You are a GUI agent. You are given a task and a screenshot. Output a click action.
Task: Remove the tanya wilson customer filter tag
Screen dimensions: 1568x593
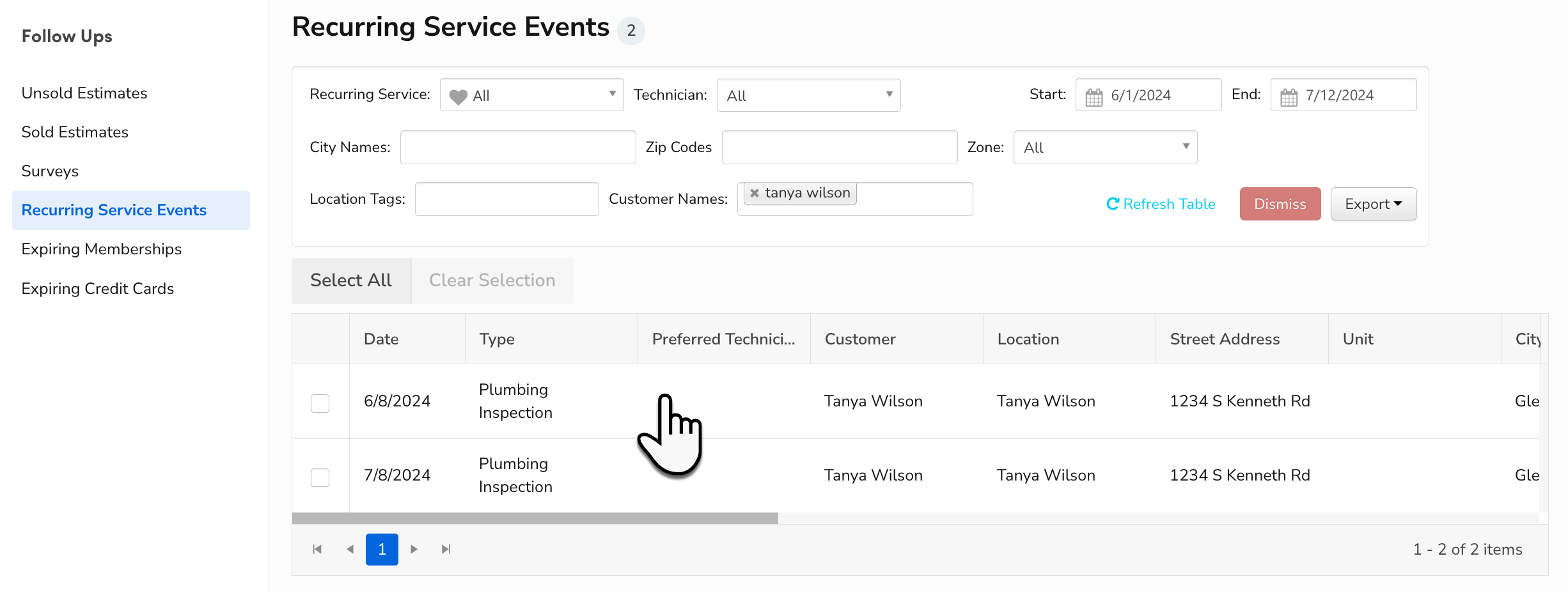point(755,192)
